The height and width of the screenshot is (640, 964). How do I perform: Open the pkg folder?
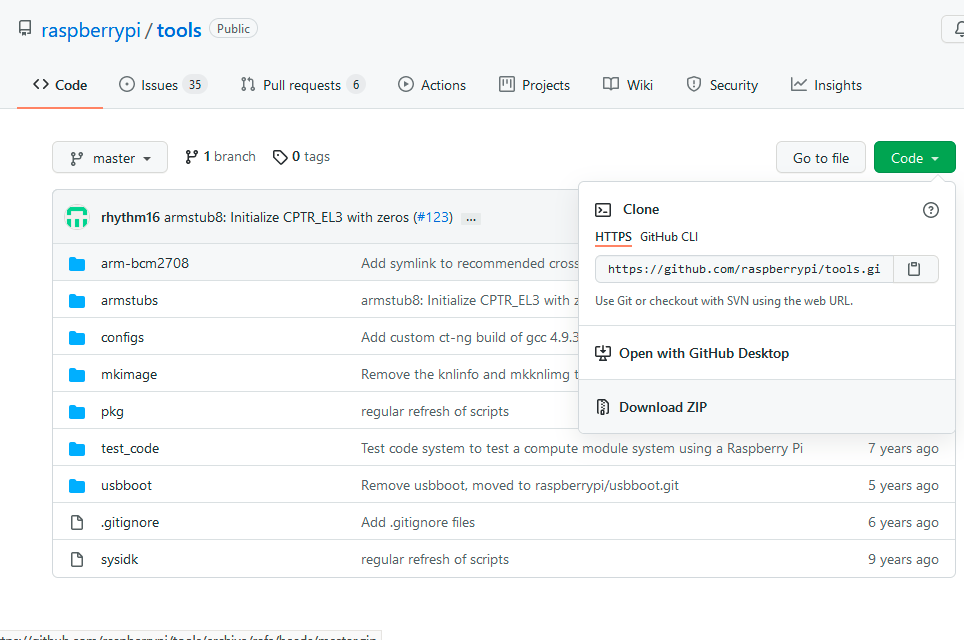click(113, 411)
